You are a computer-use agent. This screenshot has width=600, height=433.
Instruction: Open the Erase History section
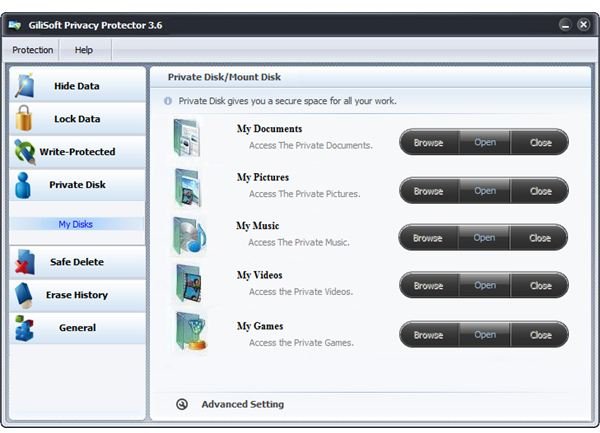pos(77,295)
